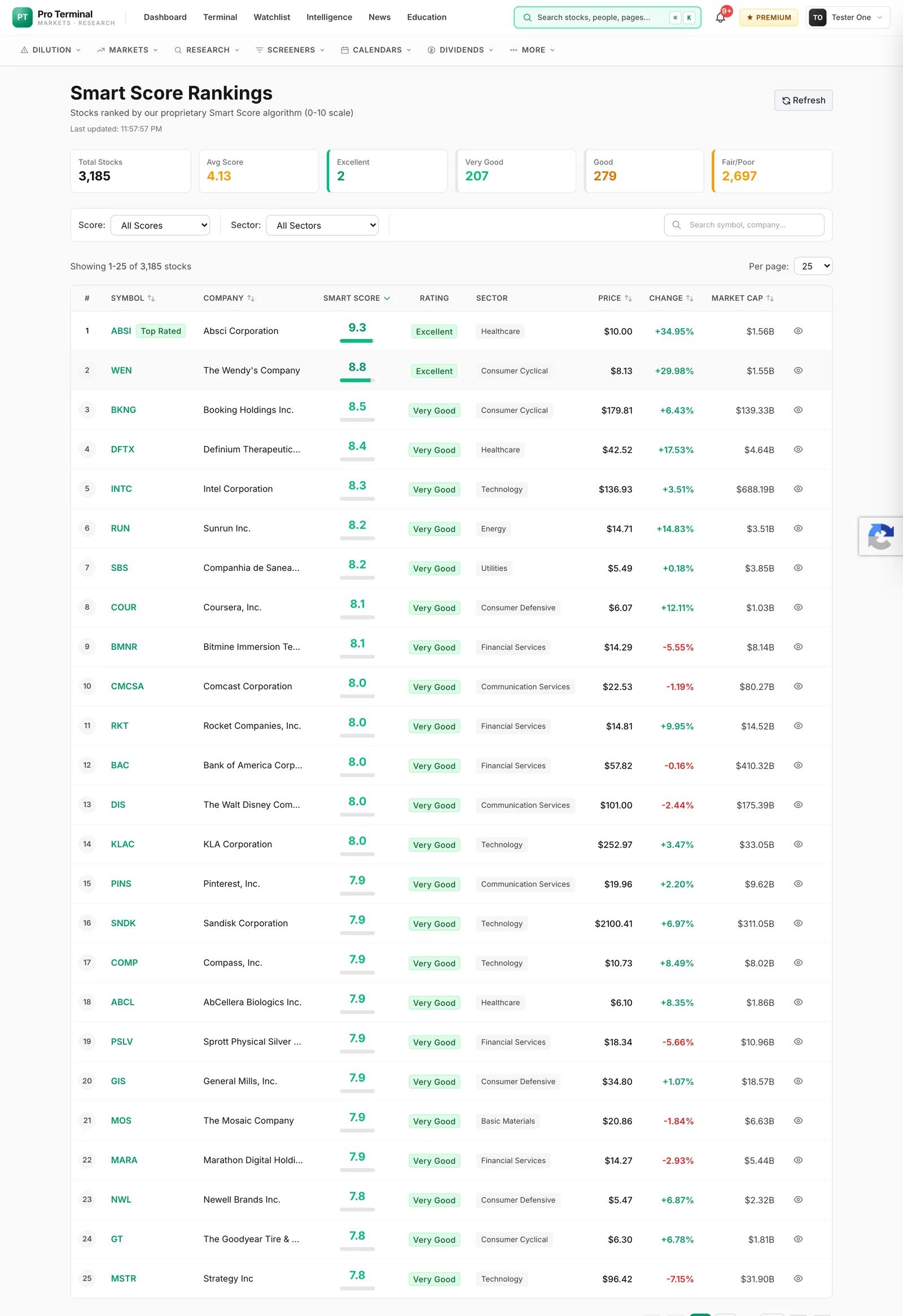
Task: Click the eye icon for BKNG row
Action: (797, 410)
